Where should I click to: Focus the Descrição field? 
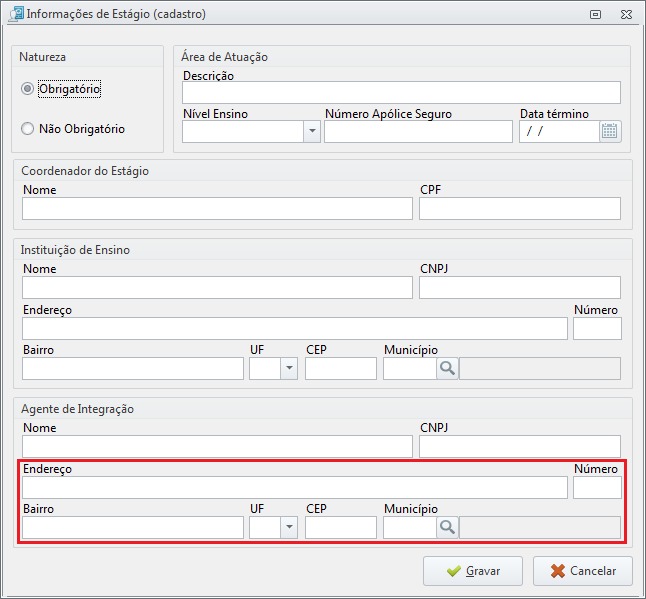point(402,92)
